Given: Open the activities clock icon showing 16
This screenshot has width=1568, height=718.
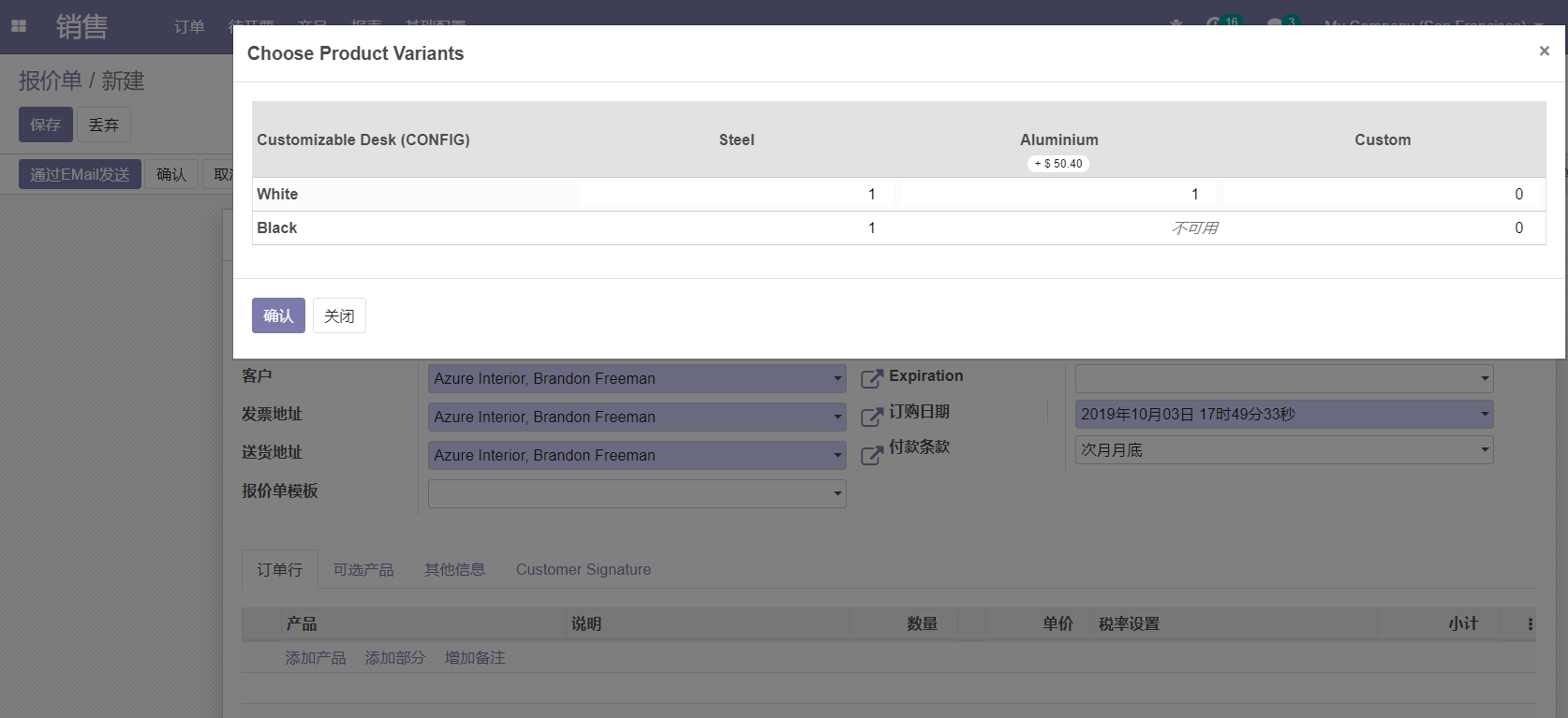Looking at the screenshot, I should coord(1215,22).
